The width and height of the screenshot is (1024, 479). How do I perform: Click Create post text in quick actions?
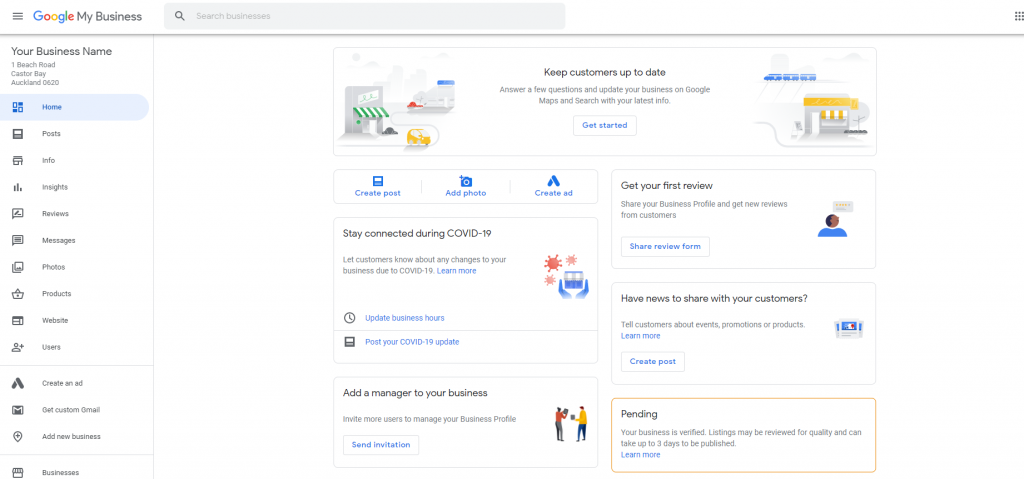(x=377, y=193)
